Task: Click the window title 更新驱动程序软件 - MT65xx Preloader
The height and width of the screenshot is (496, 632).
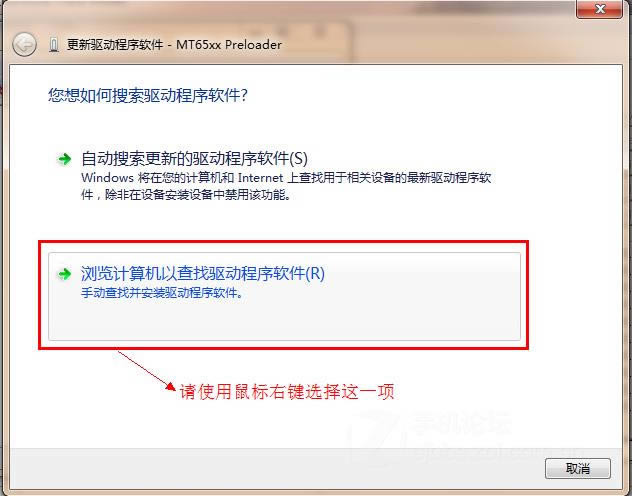Action: pyautogui.click(x=174, y=44)
